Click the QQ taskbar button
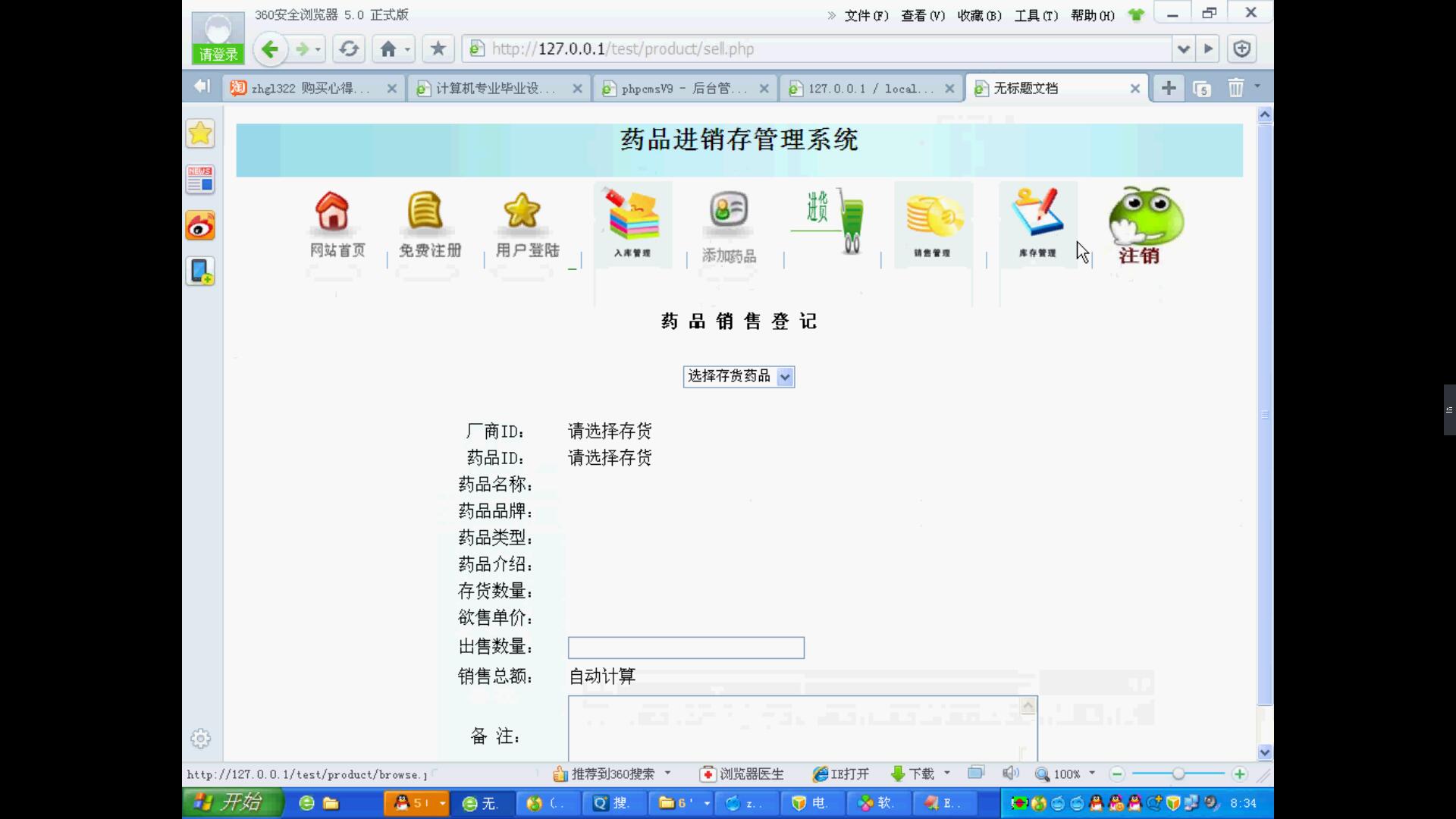This screenshot has width=1456, height=819. click(416, 803)
